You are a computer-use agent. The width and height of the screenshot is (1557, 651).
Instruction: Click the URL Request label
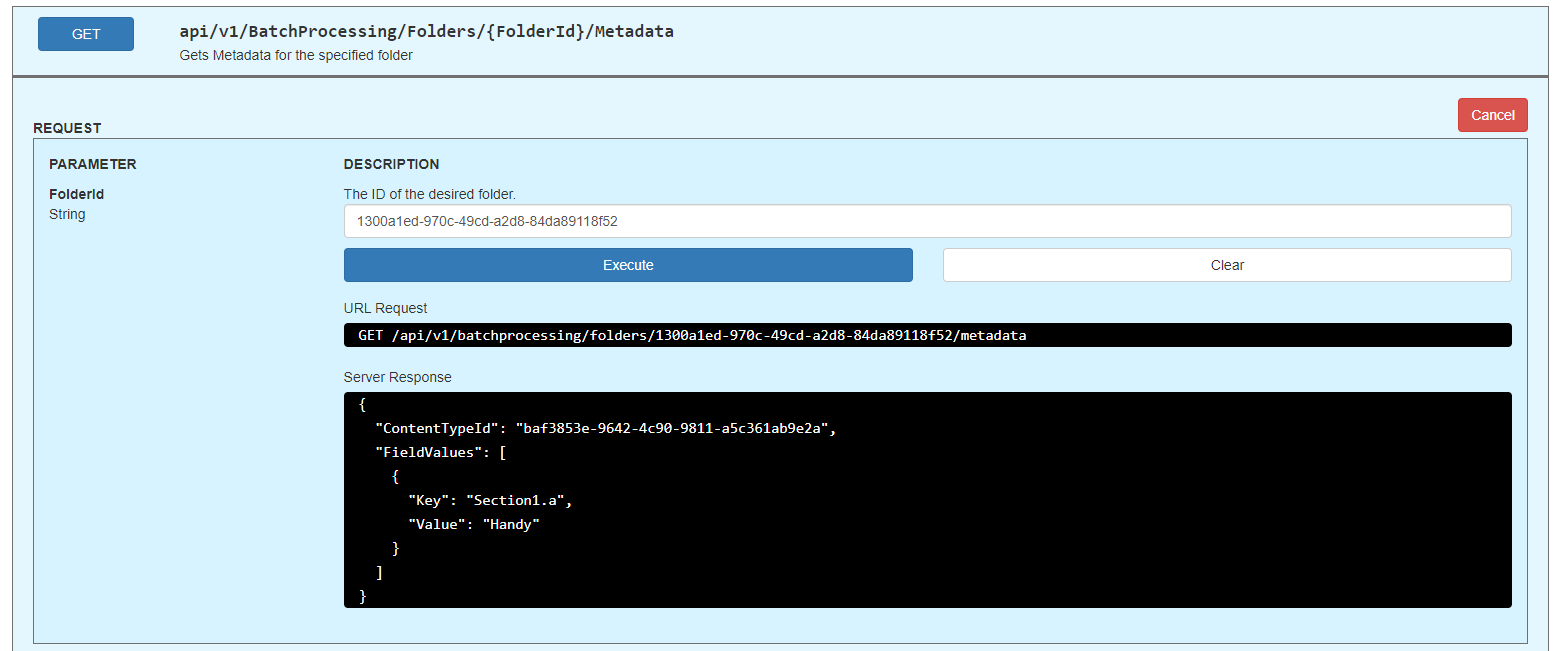click(x=385, y=308)
